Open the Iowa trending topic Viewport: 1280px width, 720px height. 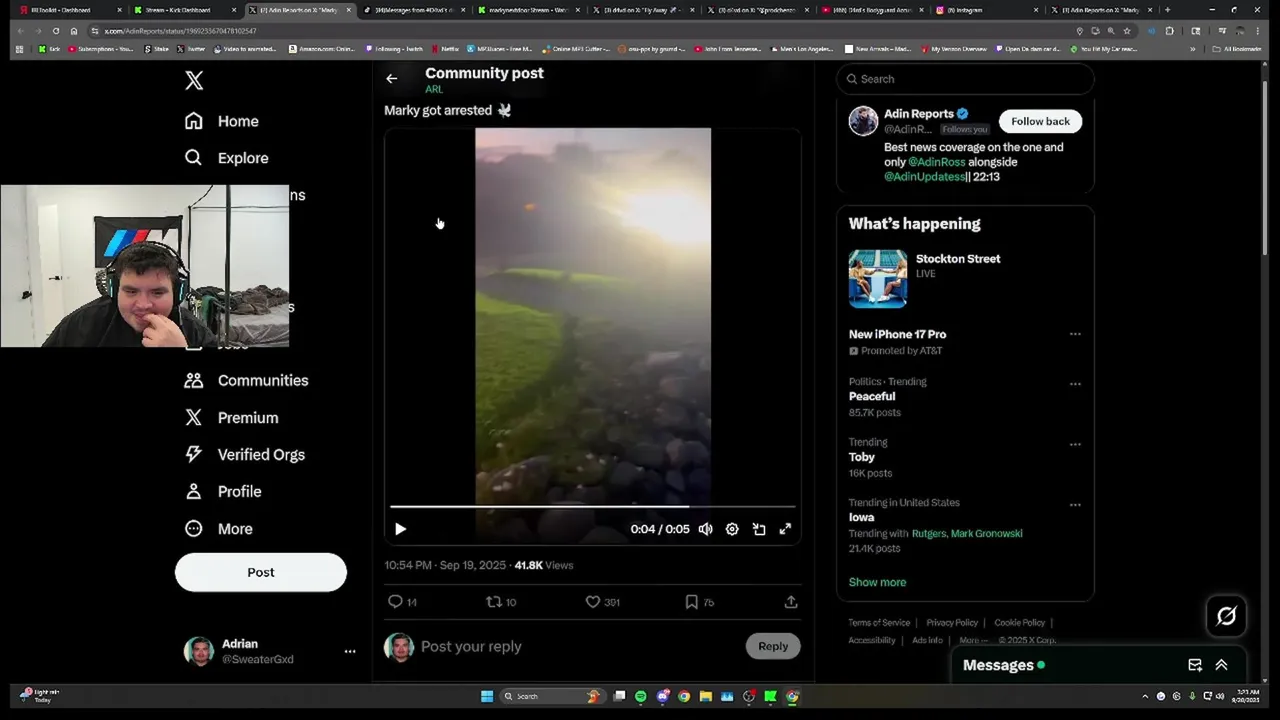tap(862, 517)
